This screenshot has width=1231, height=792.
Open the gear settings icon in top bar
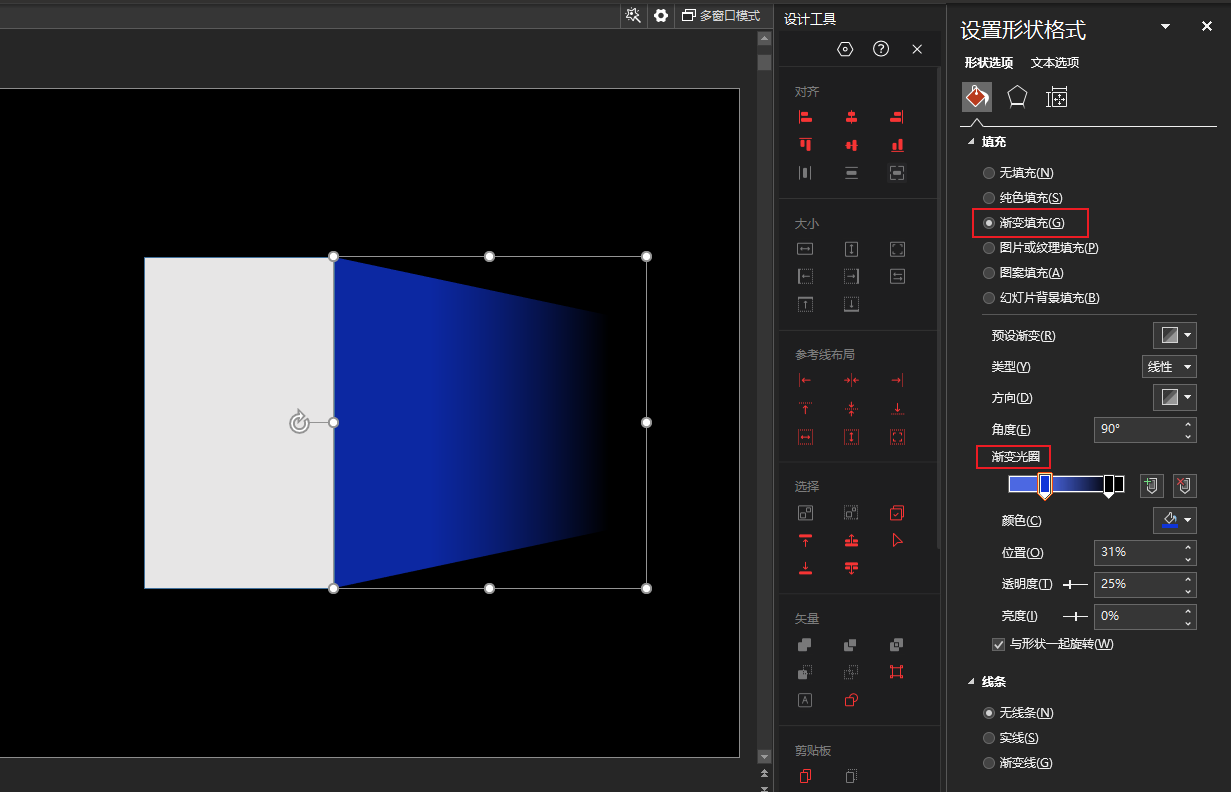[661, 15]
